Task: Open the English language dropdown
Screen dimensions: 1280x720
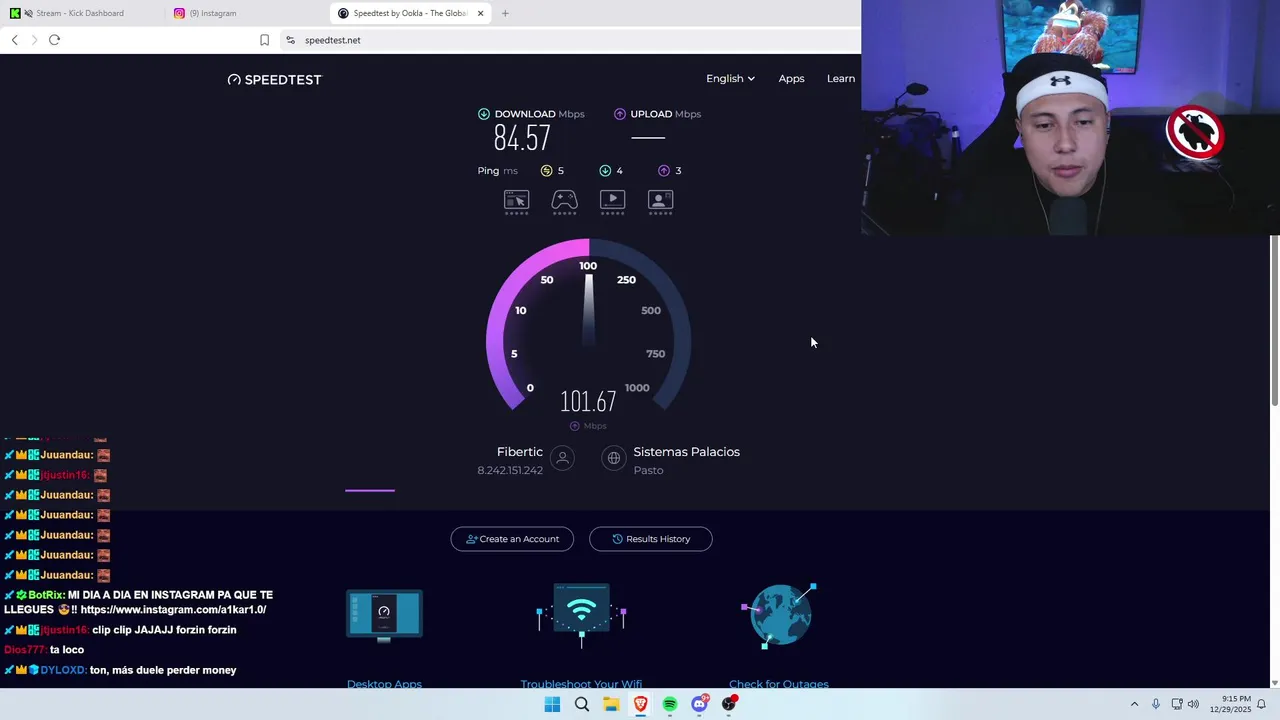Action: (730, 78)
